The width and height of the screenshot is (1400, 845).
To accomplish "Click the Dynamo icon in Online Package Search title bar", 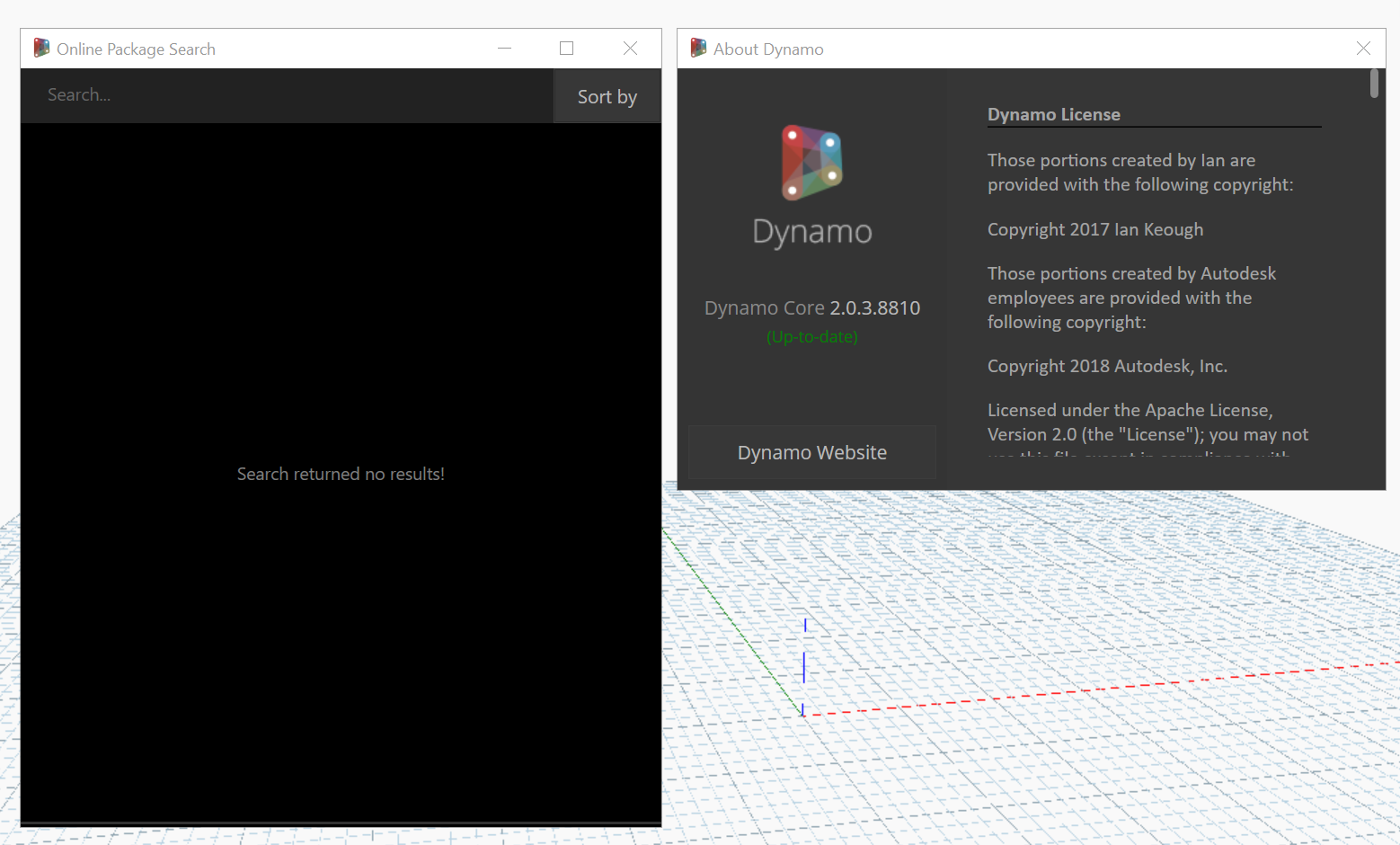I will click(x=40, y=48).
